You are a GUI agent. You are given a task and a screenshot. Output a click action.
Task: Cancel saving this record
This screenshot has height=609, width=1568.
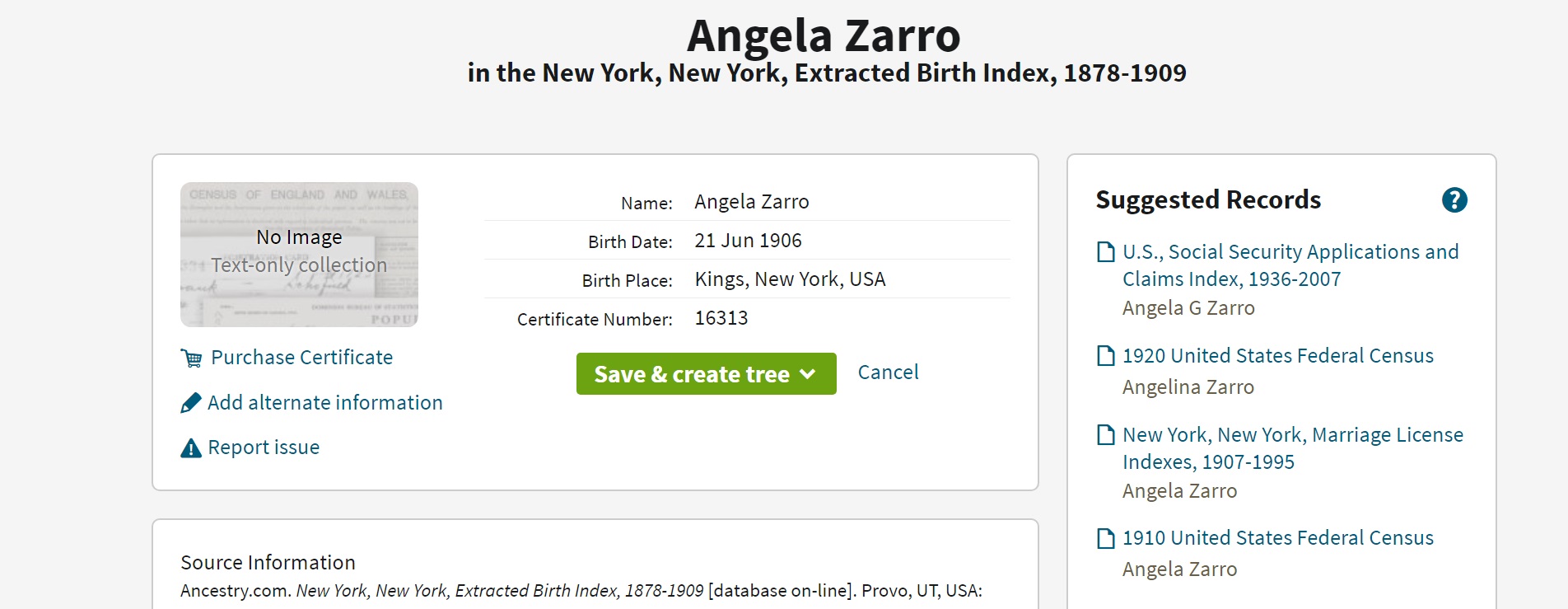point(888,372)
